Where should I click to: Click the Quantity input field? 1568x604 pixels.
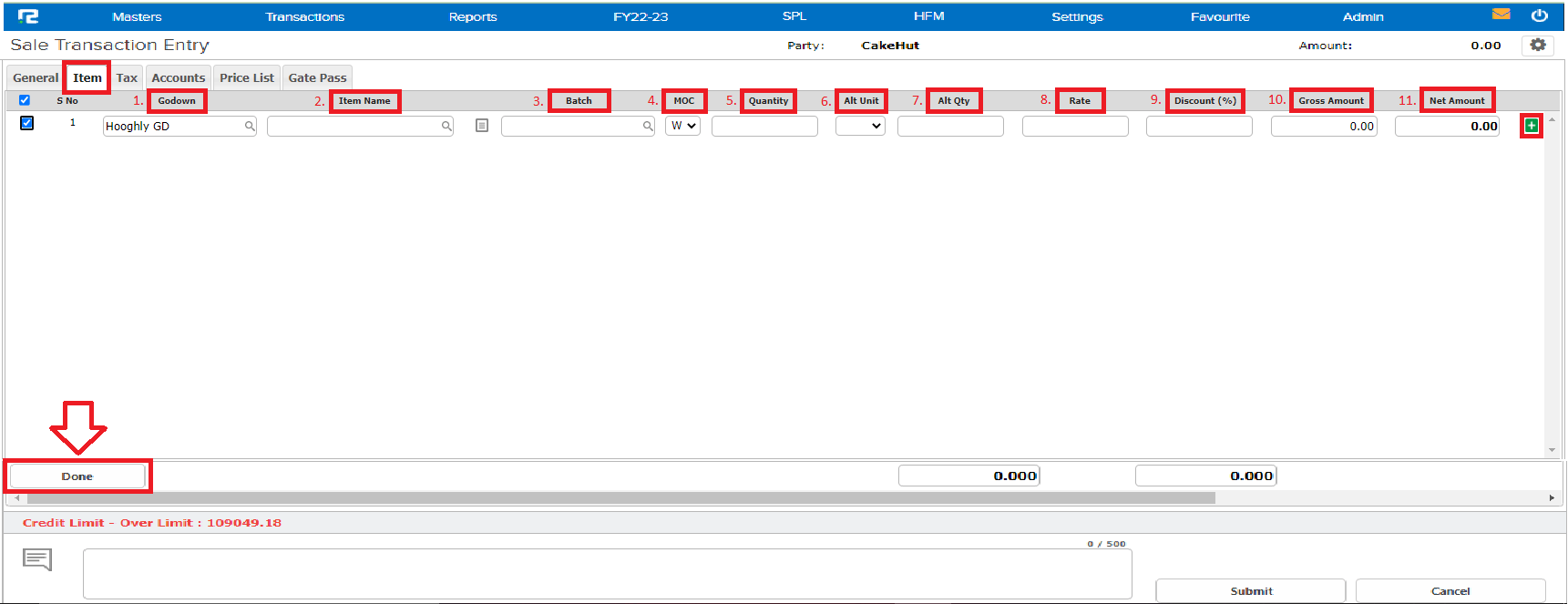(x=764, y=127)
